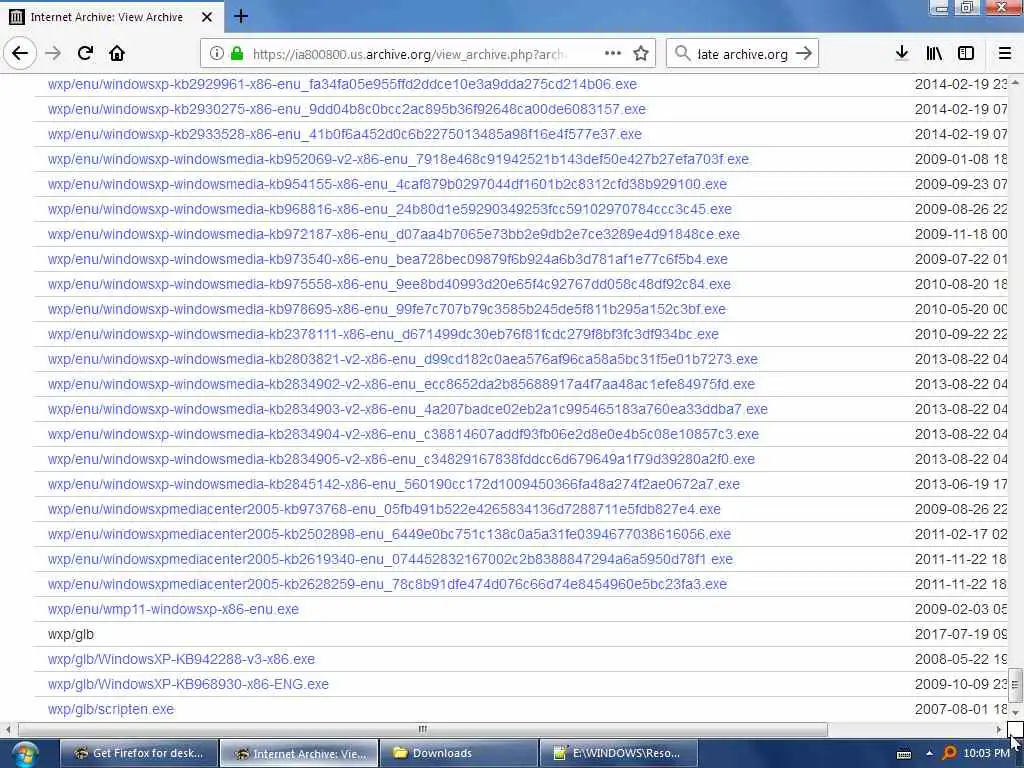
Task: Switch to Get Firefox for desktop taskbar window
Action: click(138, 754)
